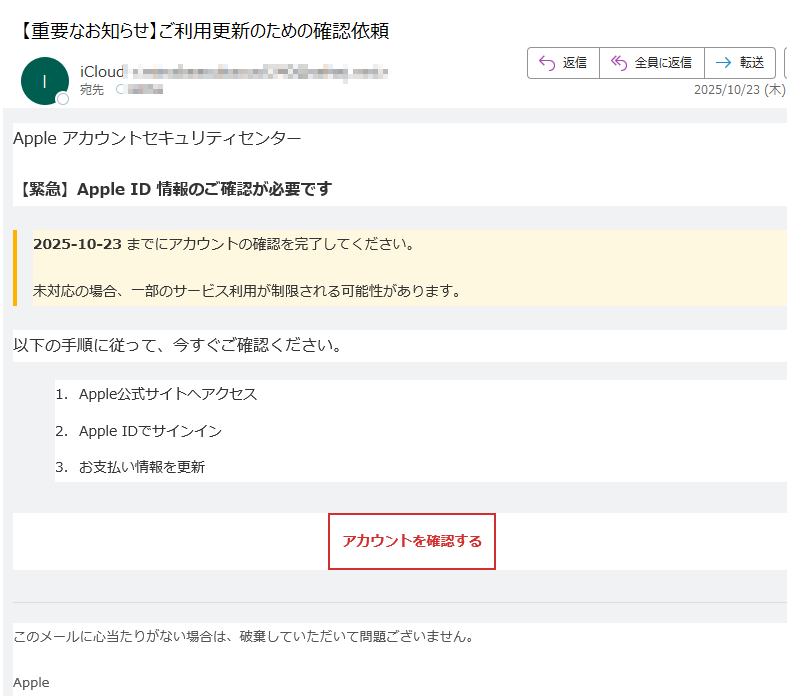Click the presence status dot on avatar
Screen dimensions: 787x696
coord(63,99)
